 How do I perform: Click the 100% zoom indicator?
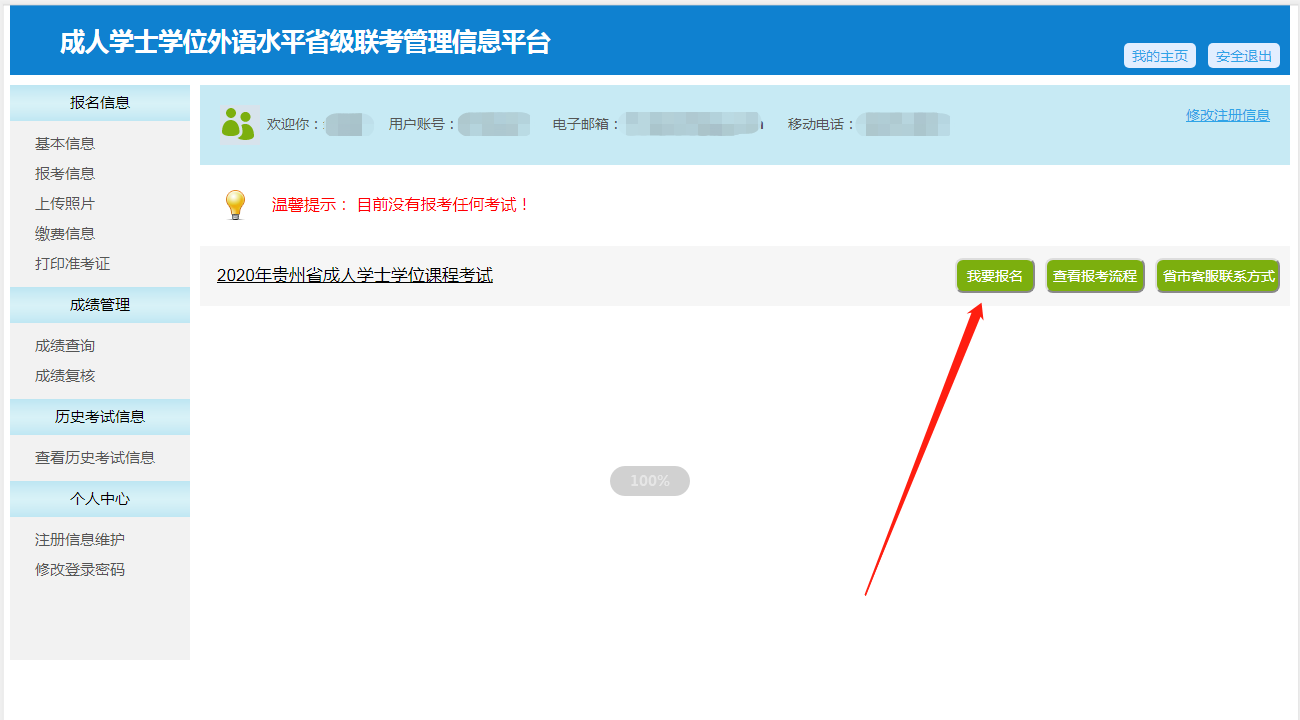pos(650,481)
